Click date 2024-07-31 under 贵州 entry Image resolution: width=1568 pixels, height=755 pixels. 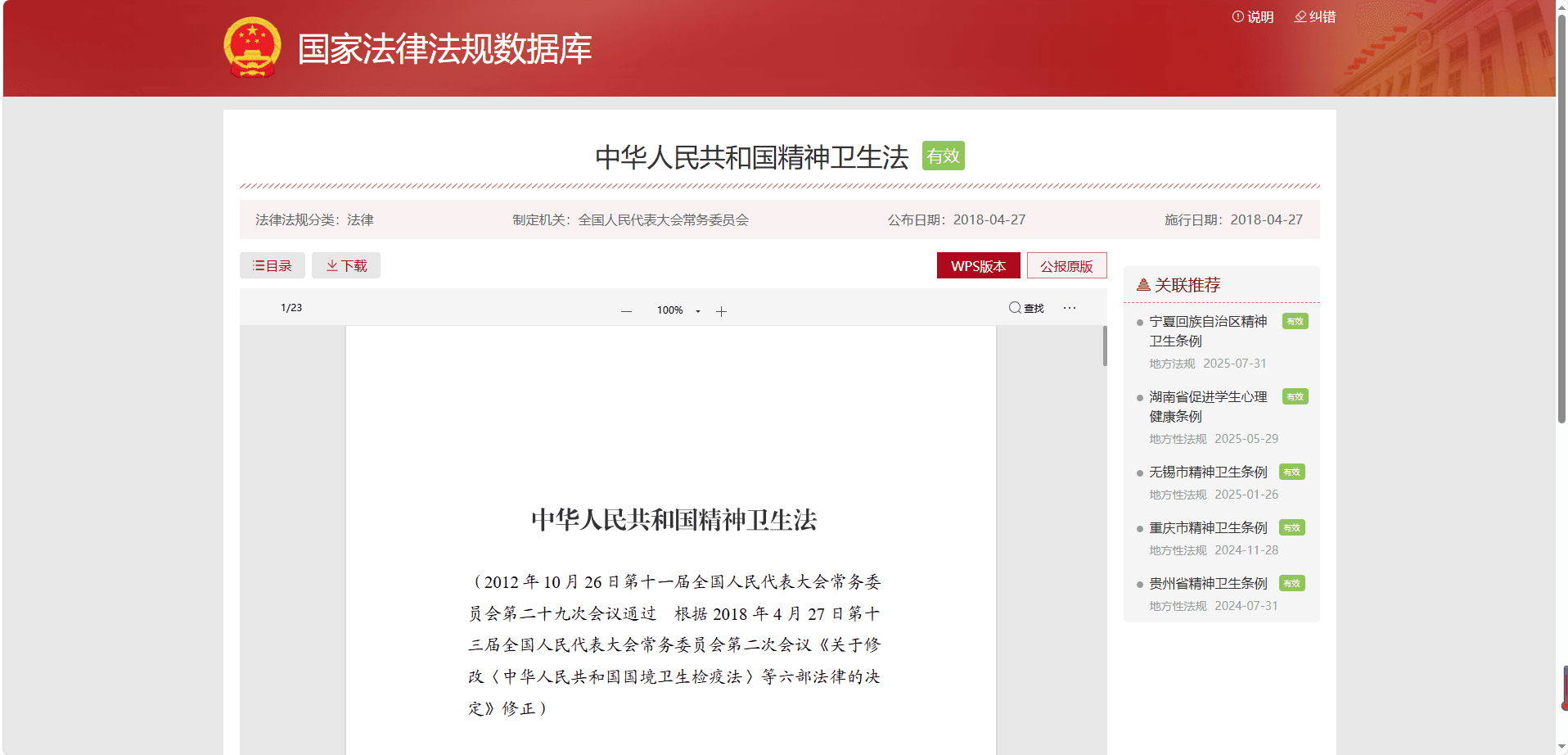(x=1246, y=606)
